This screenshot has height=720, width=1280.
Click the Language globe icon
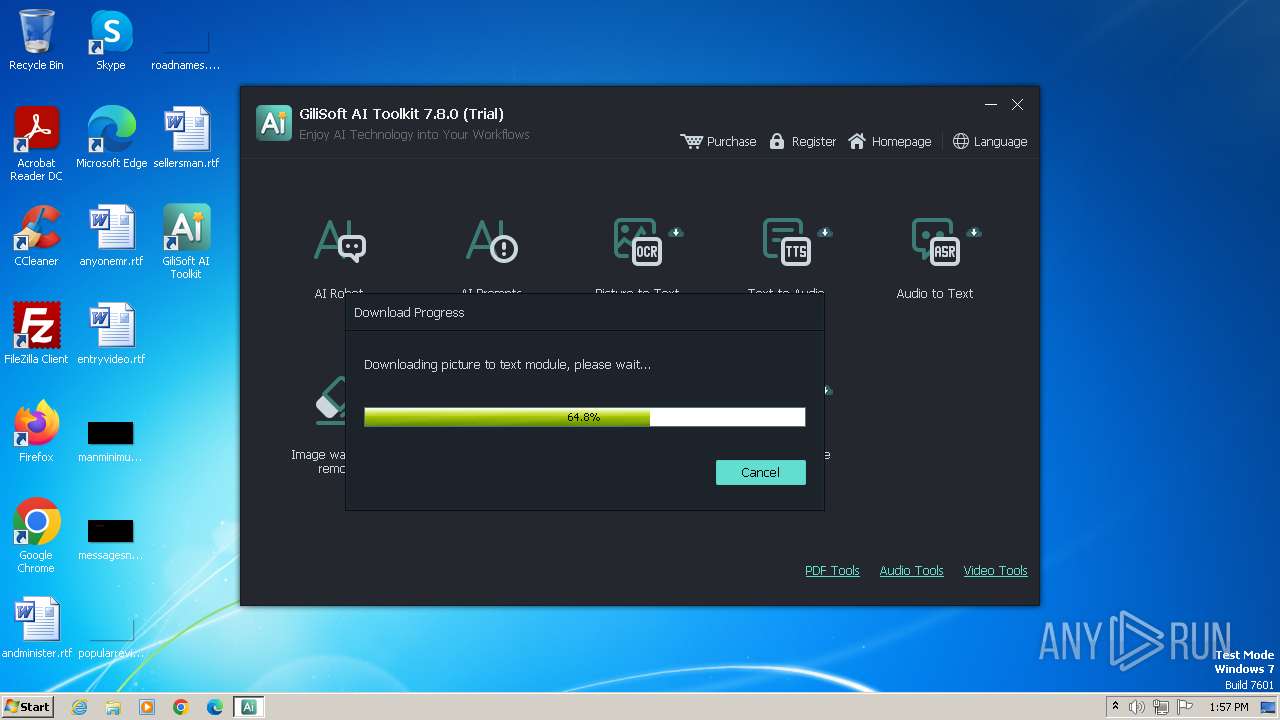(961, 141)
